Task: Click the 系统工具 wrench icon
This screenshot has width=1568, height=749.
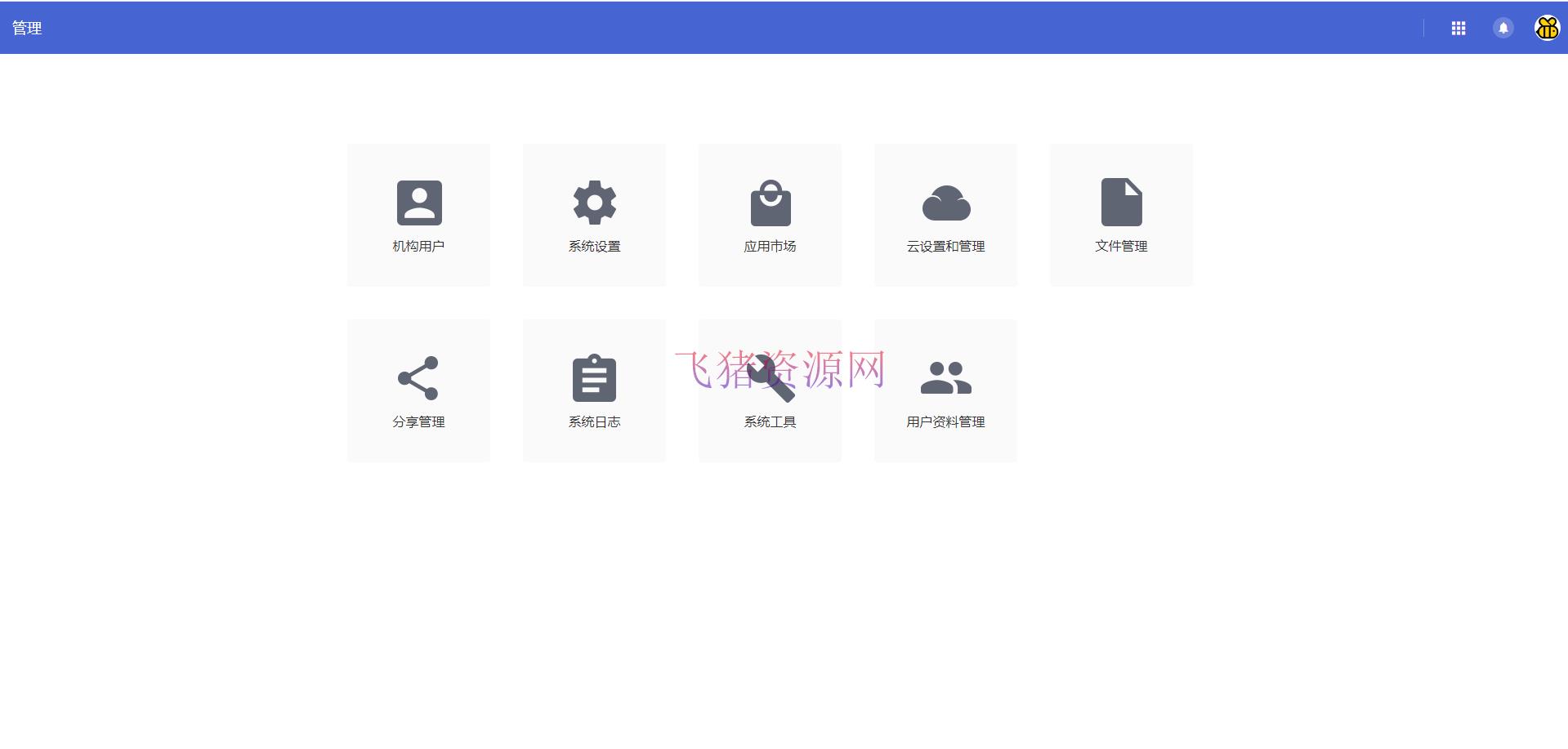Action: pos(770,378)
